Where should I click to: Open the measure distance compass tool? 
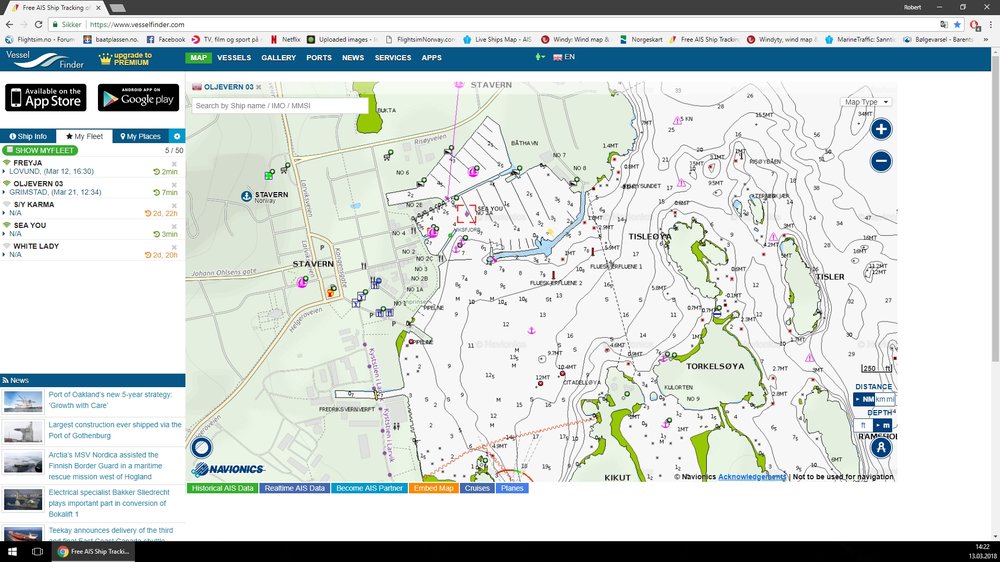[x=881, y=448]
